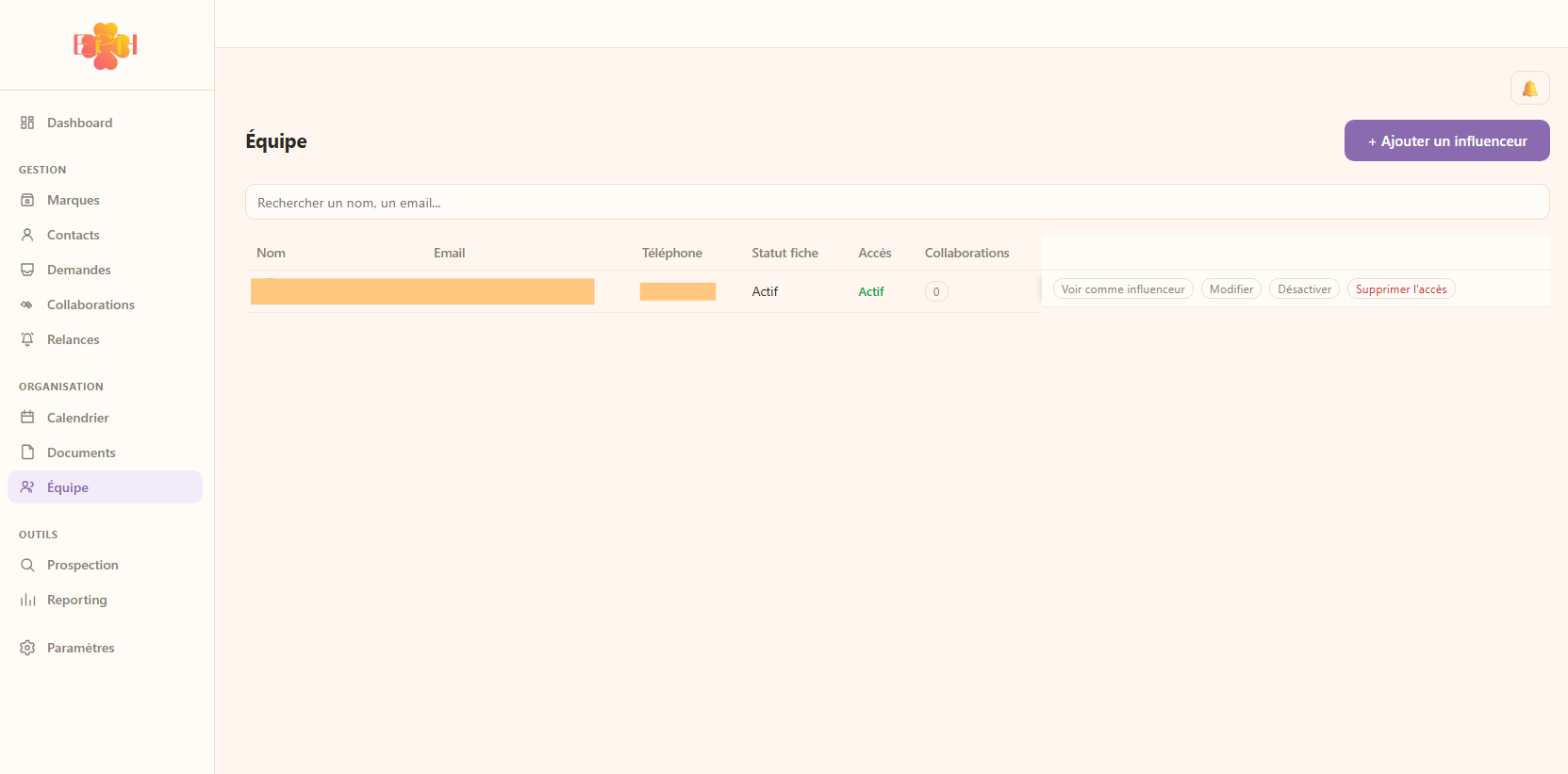Click the Reporting bar chart icon
Screen dimensions: 1568x774
[27, 600]
